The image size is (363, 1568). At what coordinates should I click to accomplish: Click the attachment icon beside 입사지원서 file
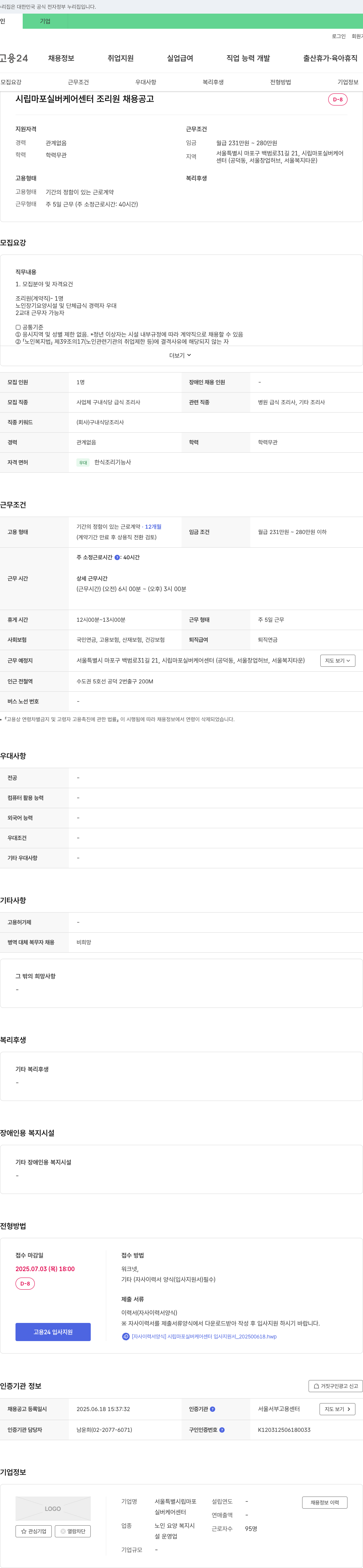126,1337
